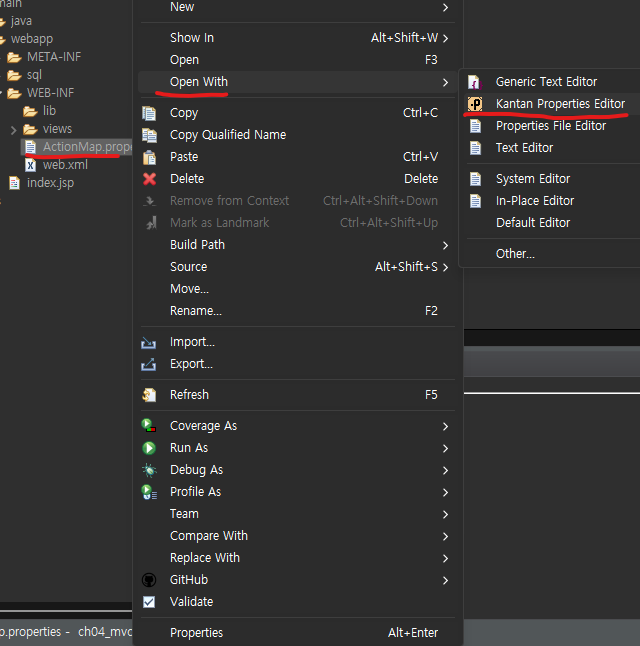Click the Coverage As icon

tap(148, 425)
